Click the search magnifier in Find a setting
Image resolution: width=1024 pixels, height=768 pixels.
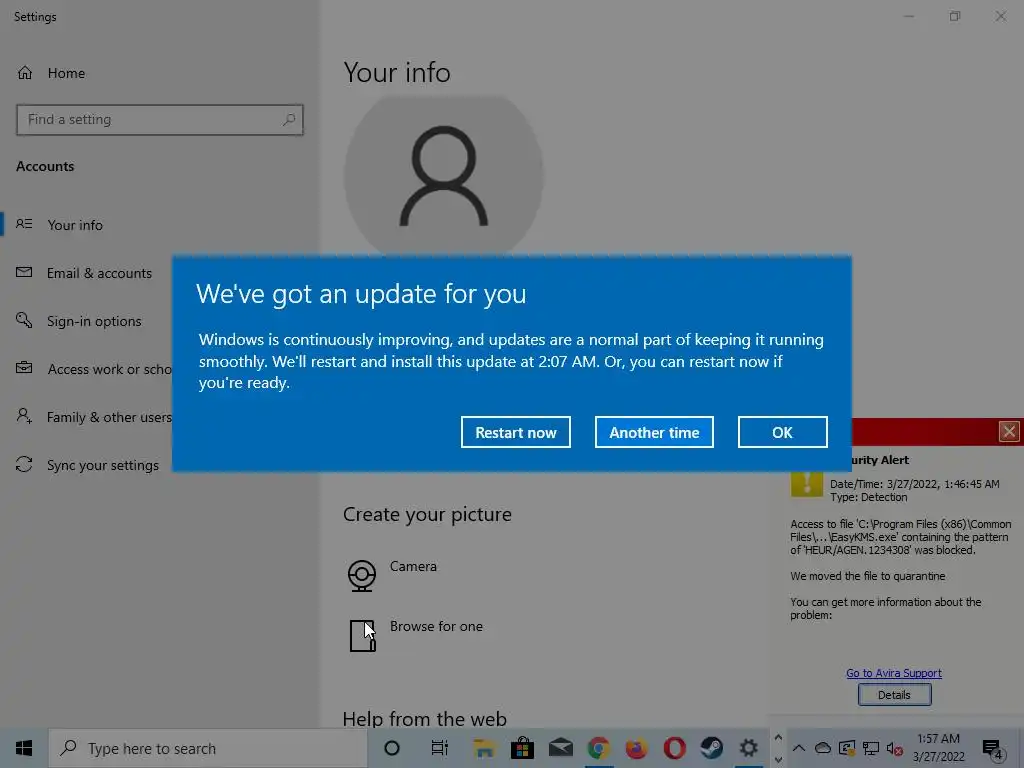tap(289, 120)
